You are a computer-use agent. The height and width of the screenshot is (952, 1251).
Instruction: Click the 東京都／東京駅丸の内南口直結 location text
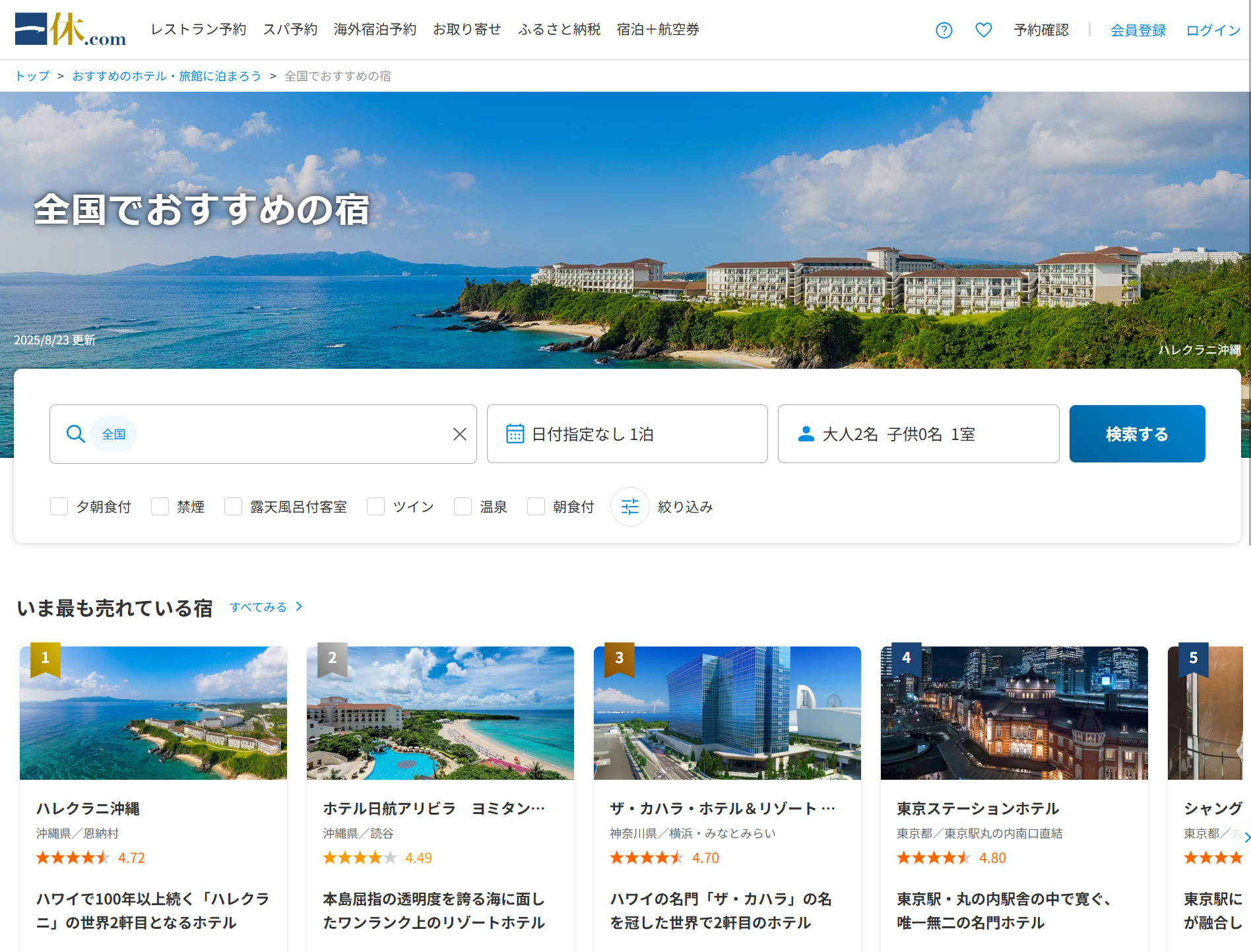point(980,833)
